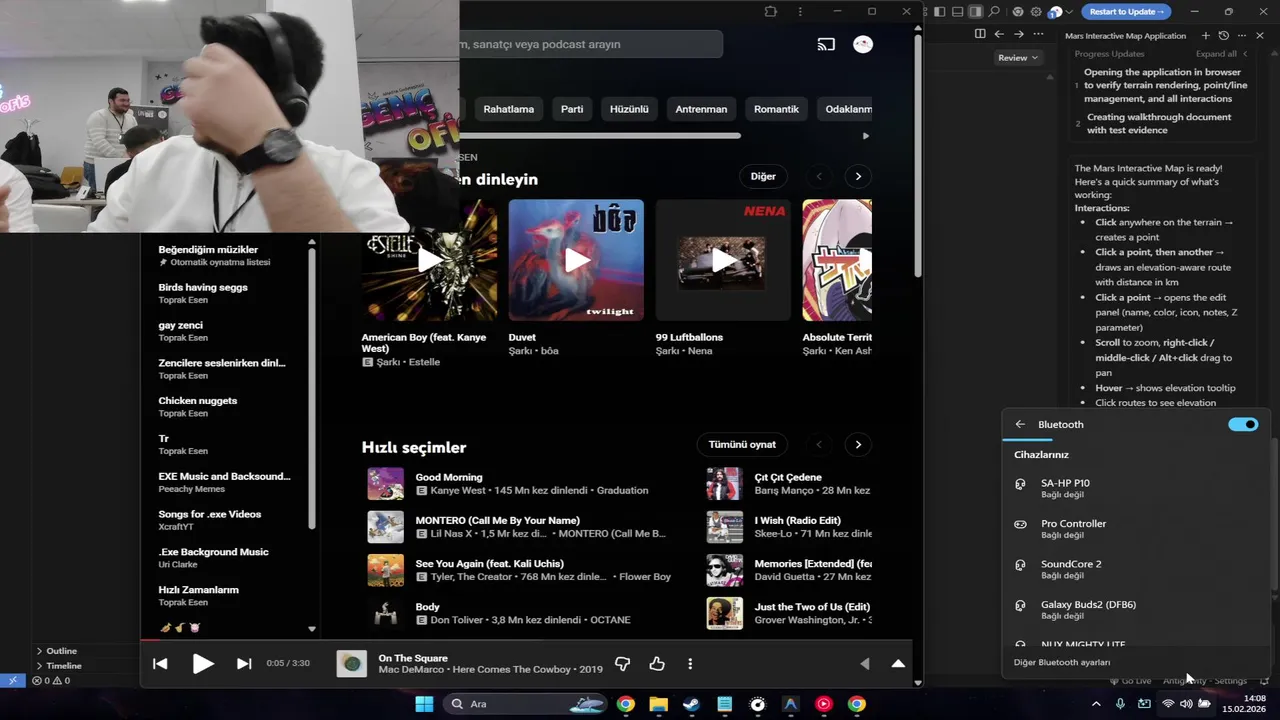
Task: Connect the Pro Controller Bluetooth device
Action: point(1138,528)
